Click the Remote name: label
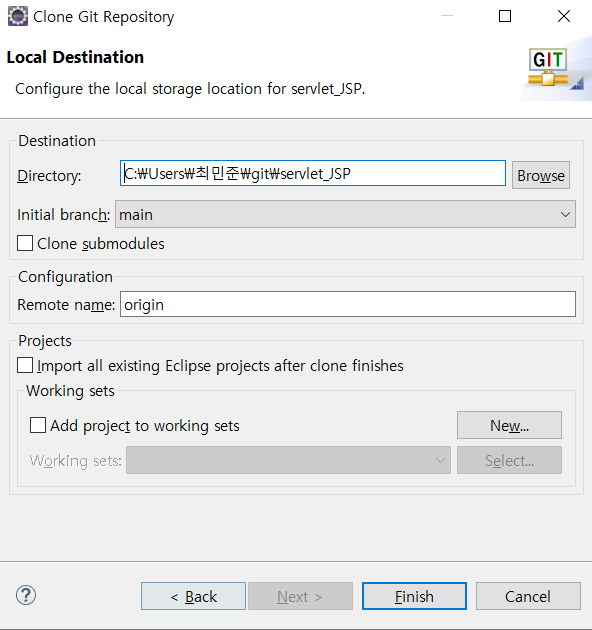Screen dimensions: 592x630 (x=66, y=305)
